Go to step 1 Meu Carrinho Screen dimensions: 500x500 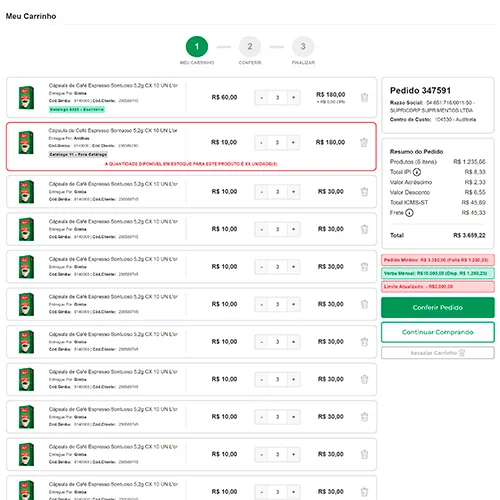click(197, 47)
